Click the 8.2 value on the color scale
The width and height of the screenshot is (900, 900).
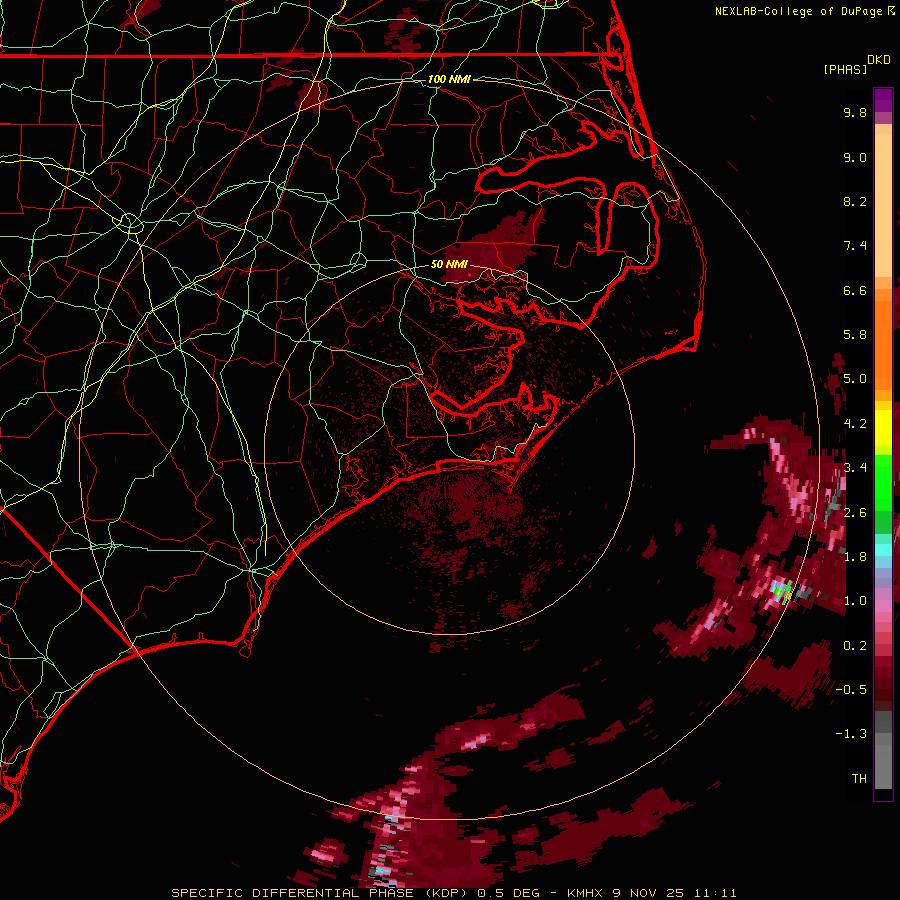[x=855, y=201]
